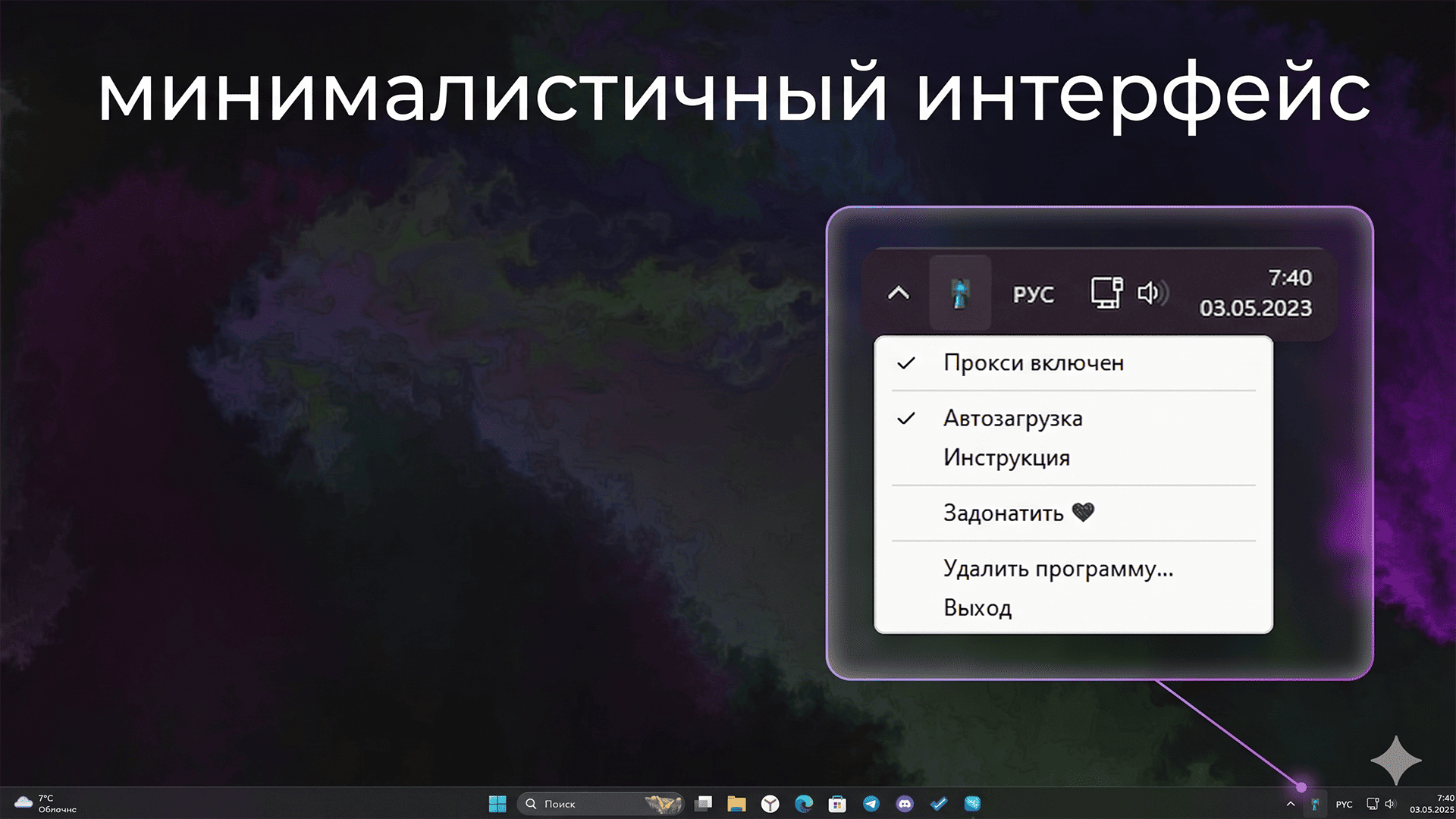Expand hidden icons chevron in the enlarged callout
The image size is (1456, 819).
tap(899, 293)
